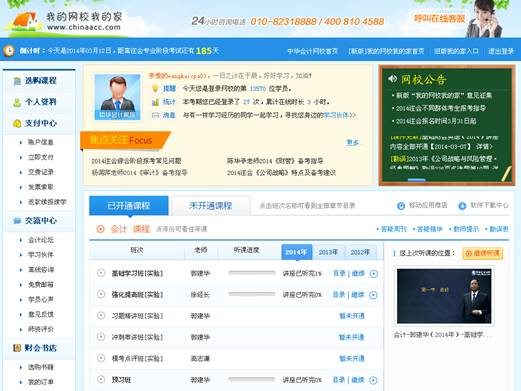Viewport: 521px width, 391px height.
Task: Open the 2014注会报名时间 announcement line
Action: [x=436, y=121]
